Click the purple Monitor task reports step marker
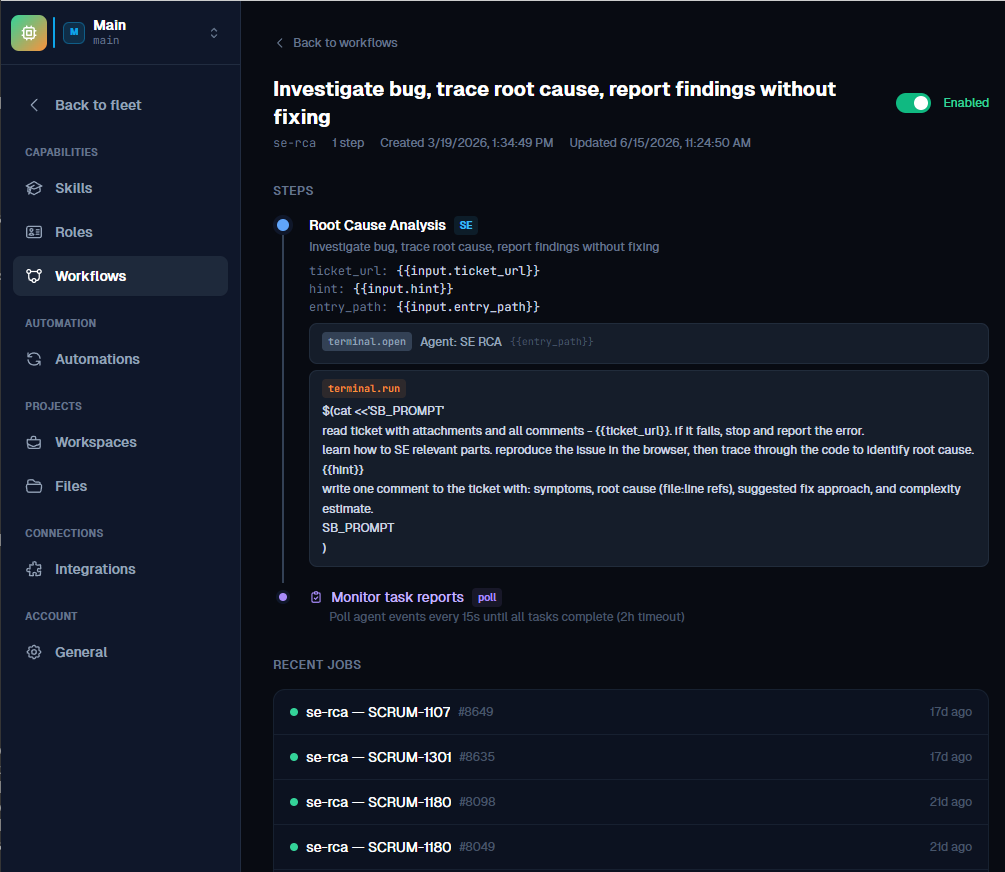 click(x=283, y=597)
